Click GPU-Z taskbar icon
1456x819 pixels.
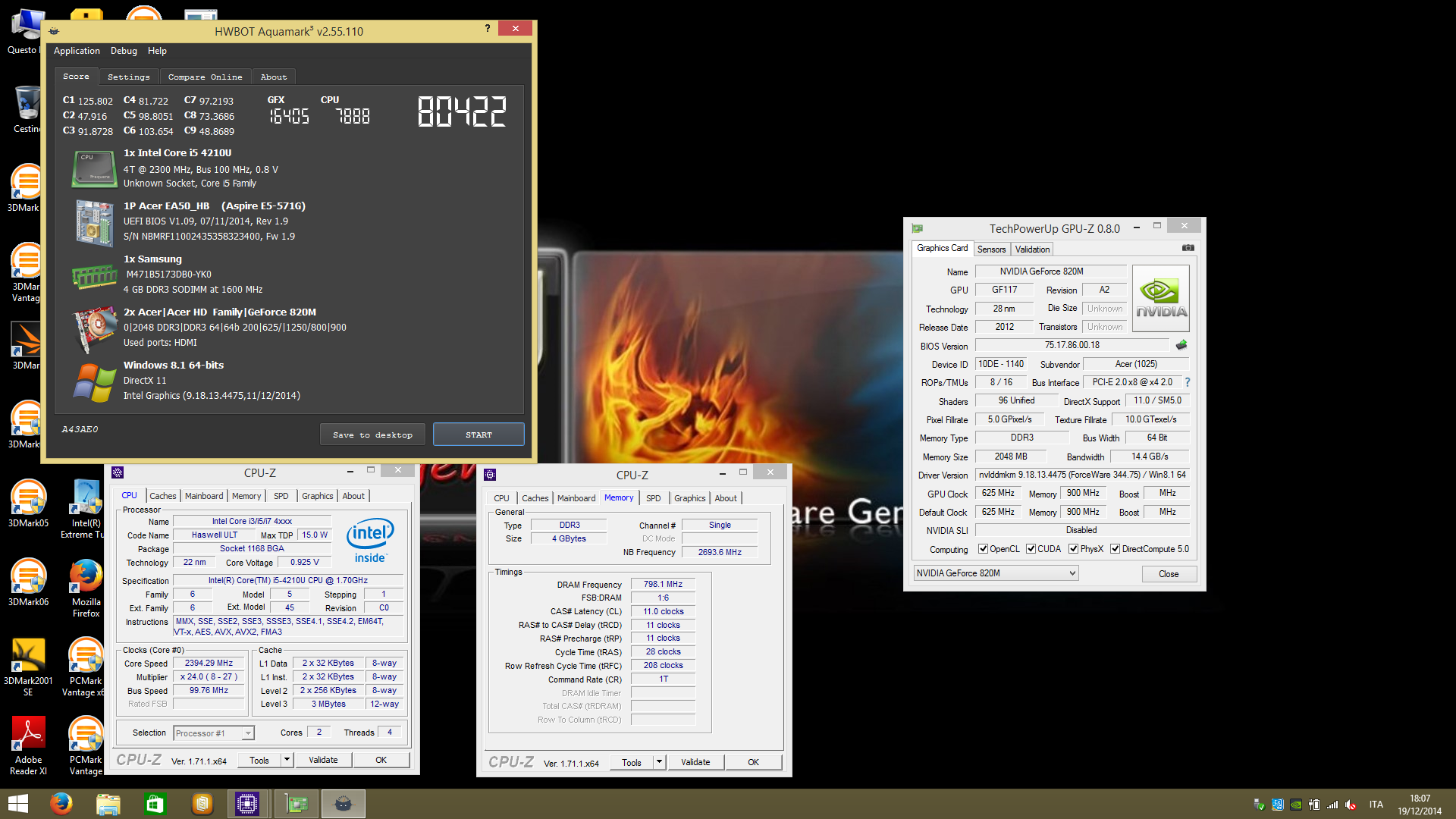(297, 804)
